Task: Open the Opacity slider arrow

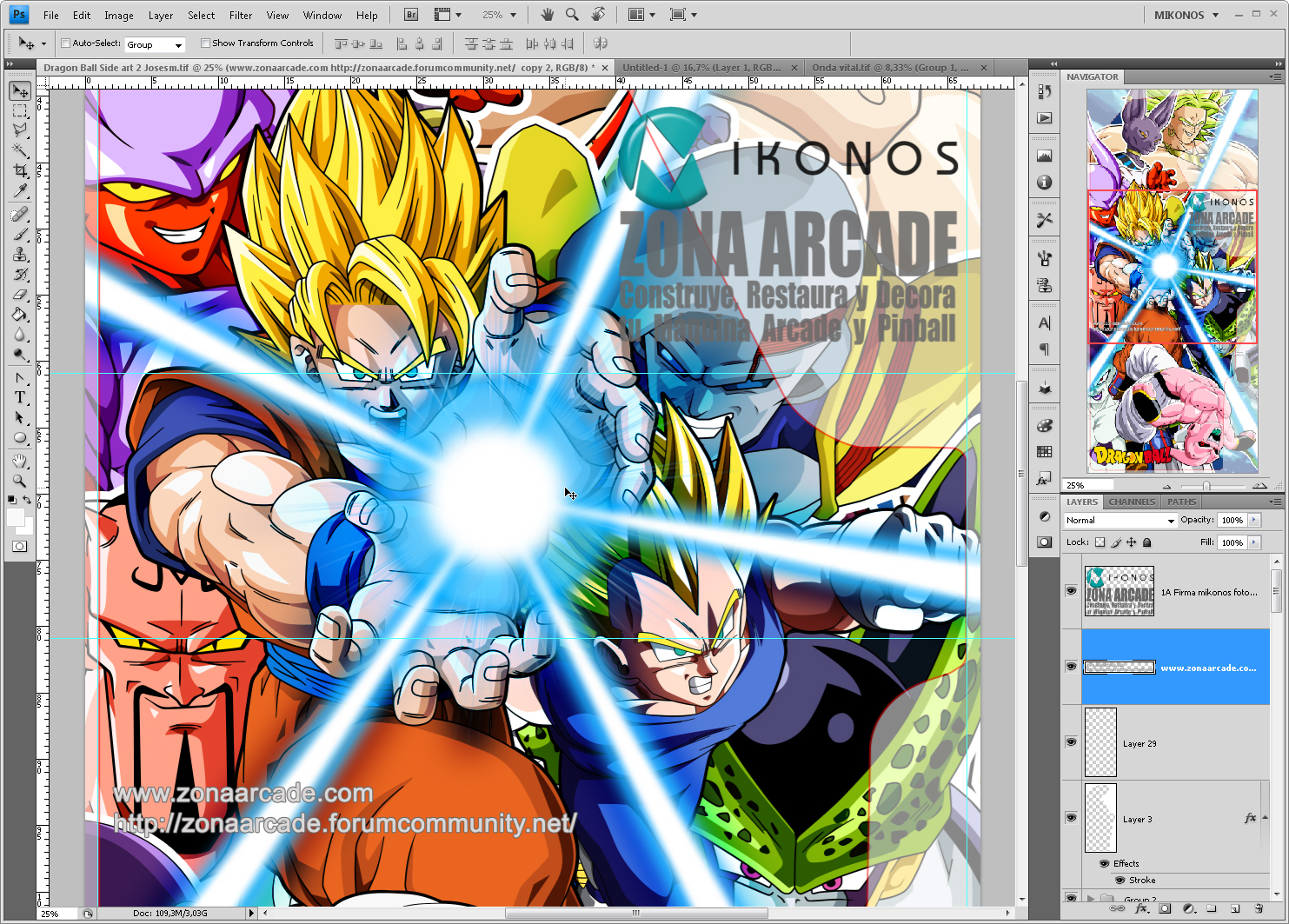Action: click(x=1254, y=520)
